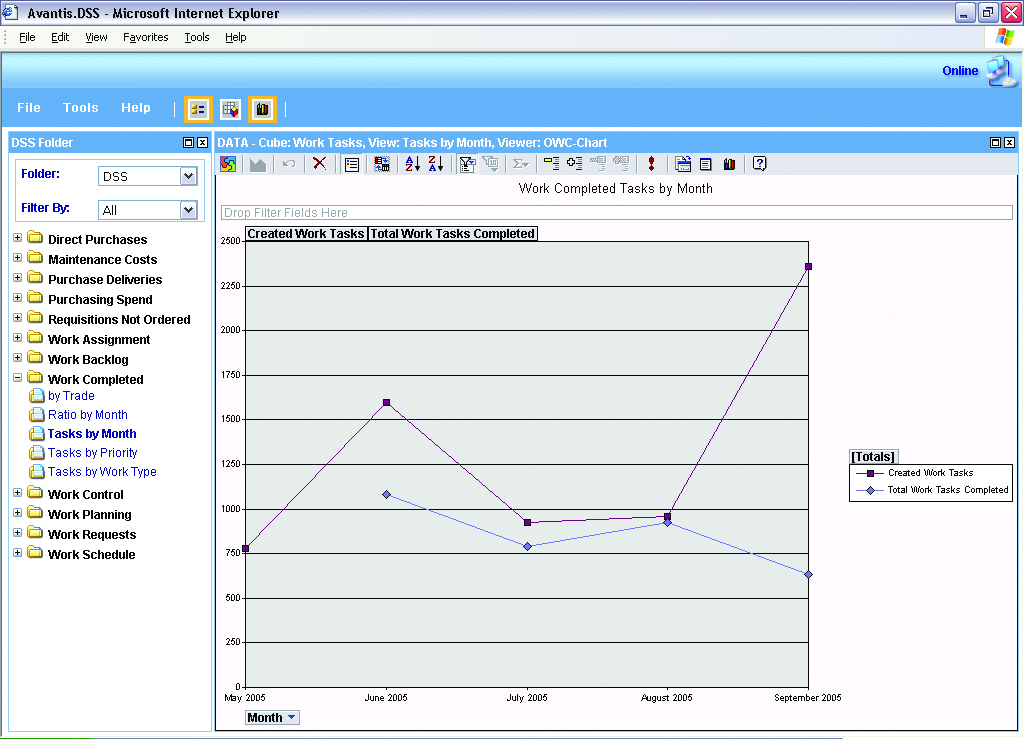Viewport: 1024px width, 739px height.
Task: Click the AutoFilter funnel icon
Action: pyautogui.click(x=467, y=164)
